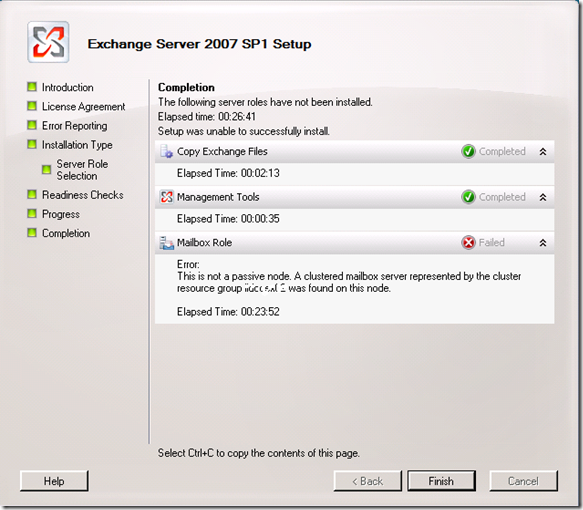Image resolution: width=583 pixels, height=510 pixels.
Task: Select the License Agreement step
Action: [83, 107]
